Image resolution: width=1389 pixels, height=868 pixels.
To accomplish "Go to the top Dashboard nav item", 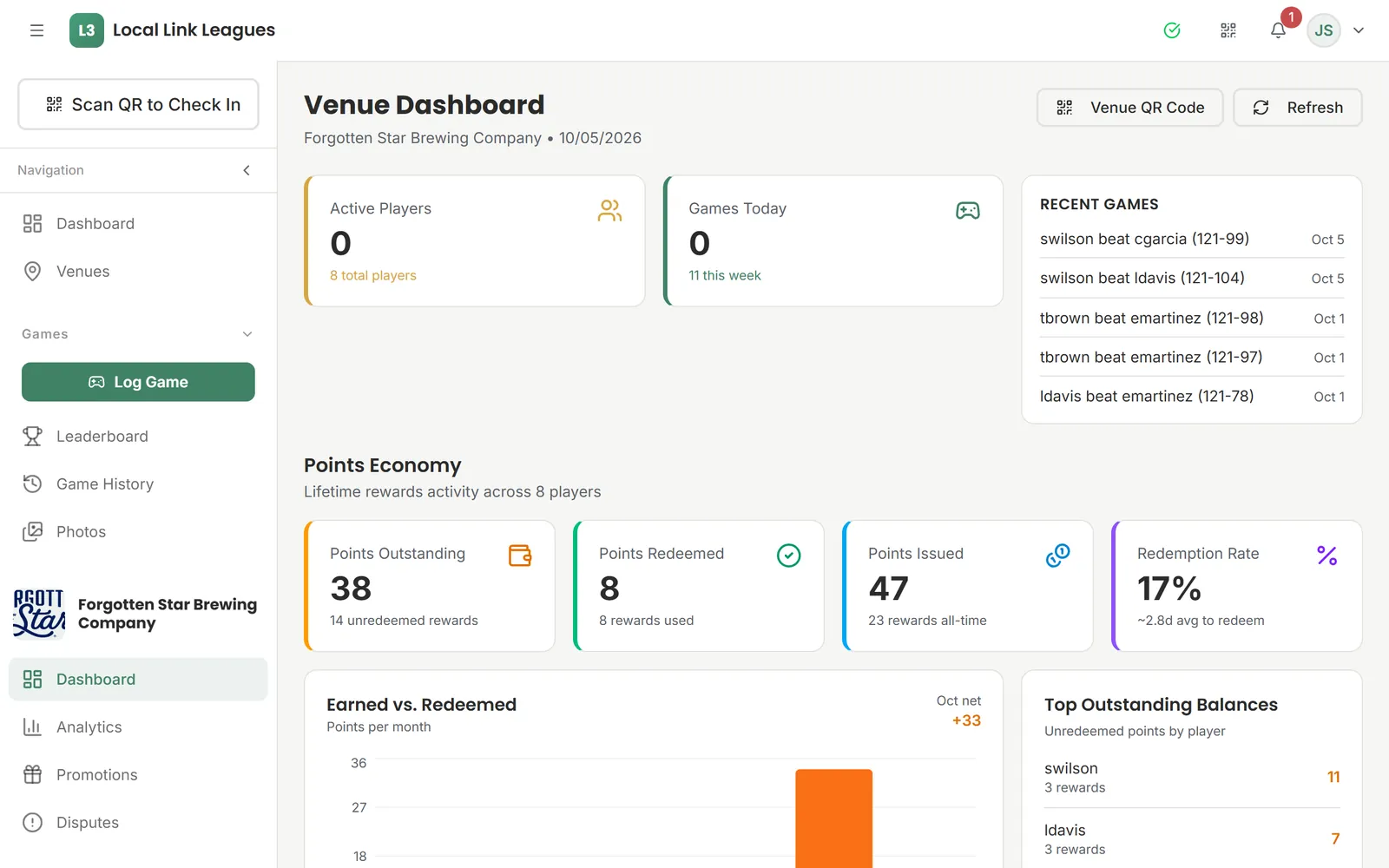I will coord(138,224).
